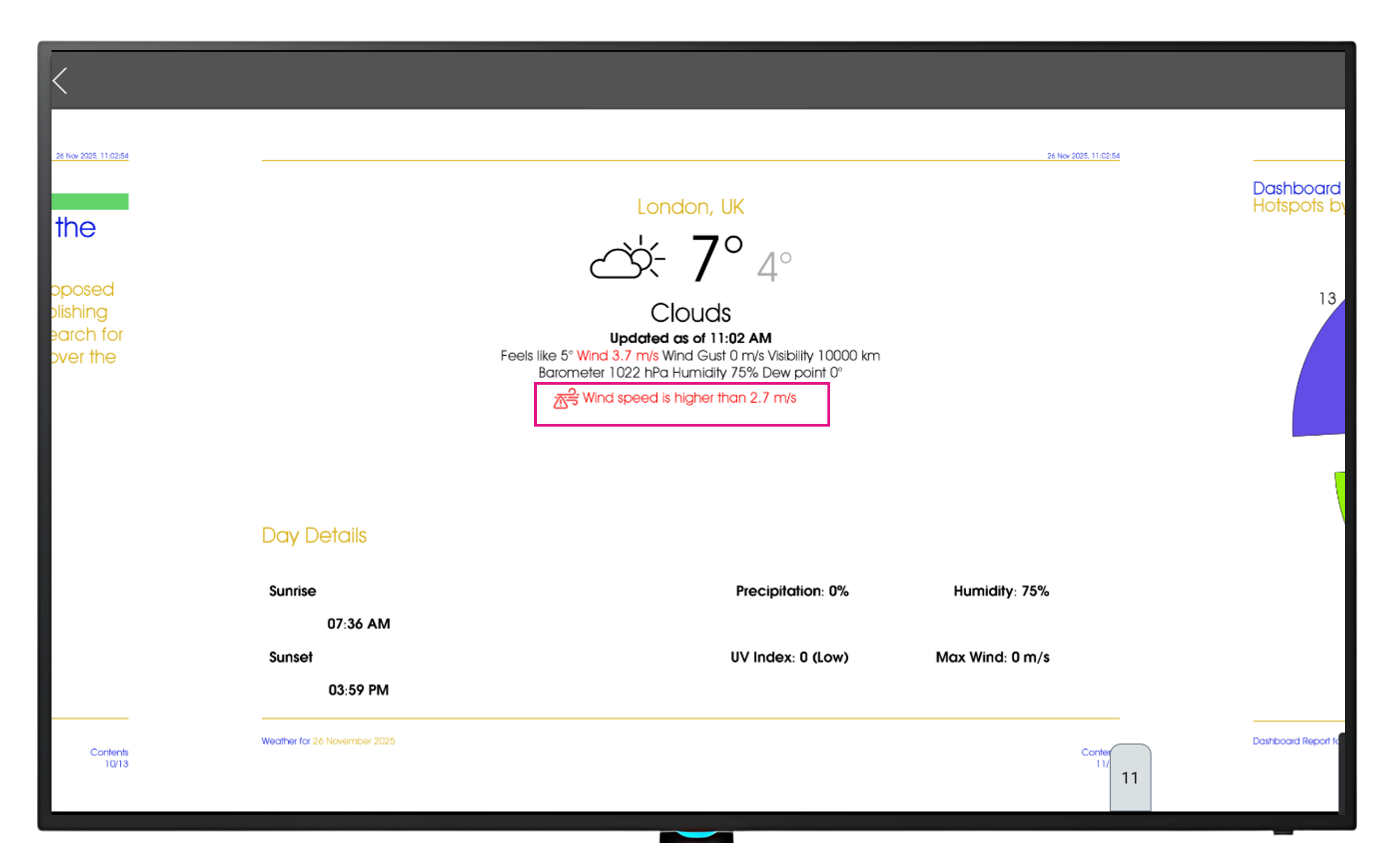
Task: Click the red Wind 3.7 m/s value
Action: 617,356
